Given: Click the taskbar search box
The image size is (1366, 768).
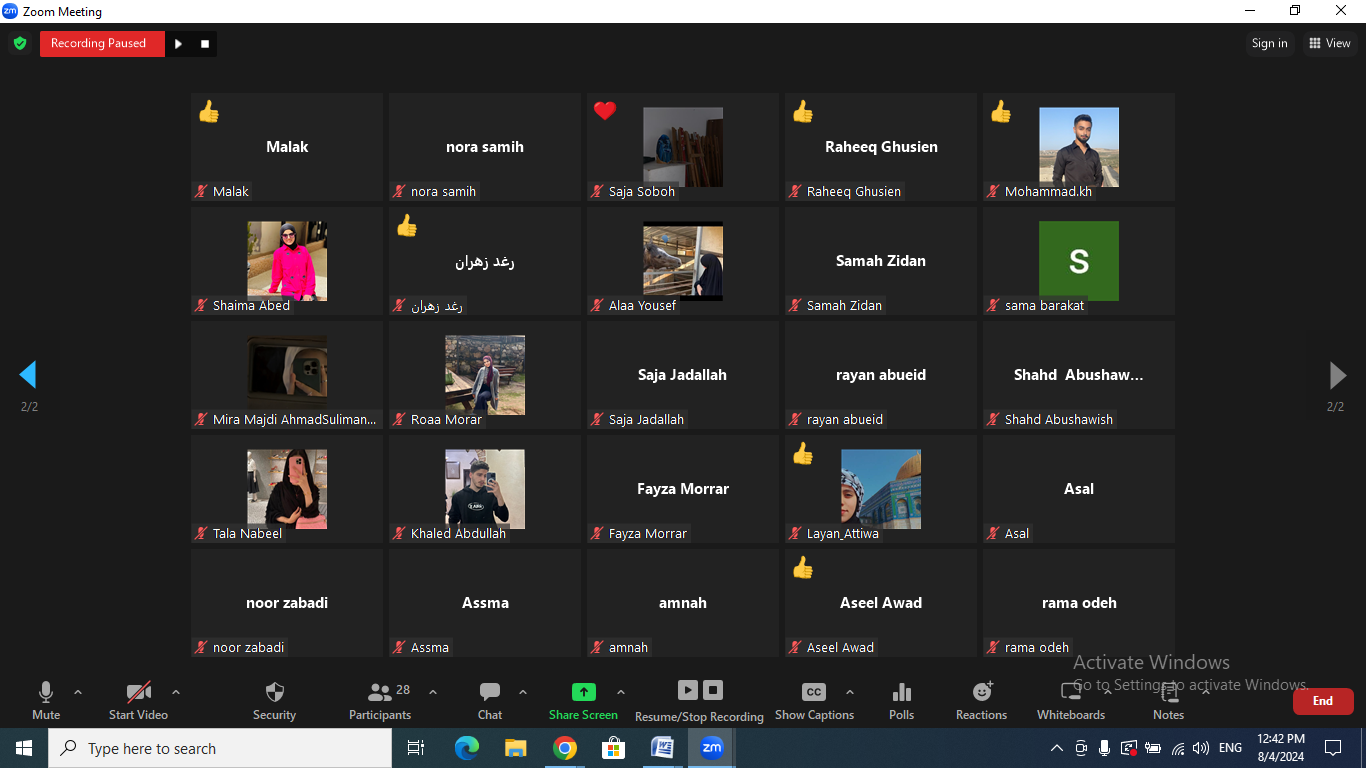Looking at the screenshot, I should (x=220, y=748).
